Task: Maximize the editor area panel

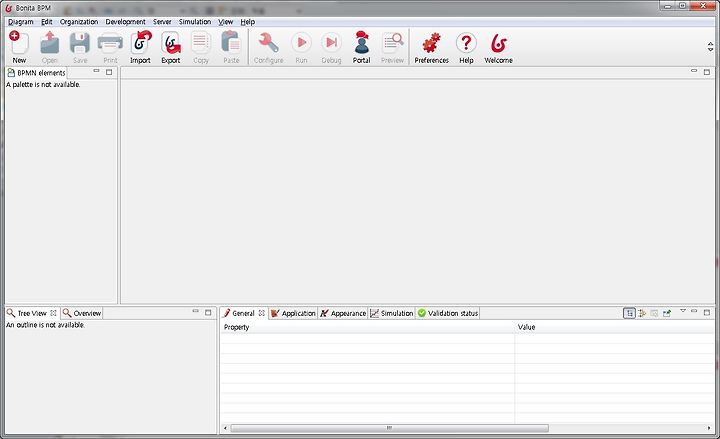Action: (x=707, y=72)
